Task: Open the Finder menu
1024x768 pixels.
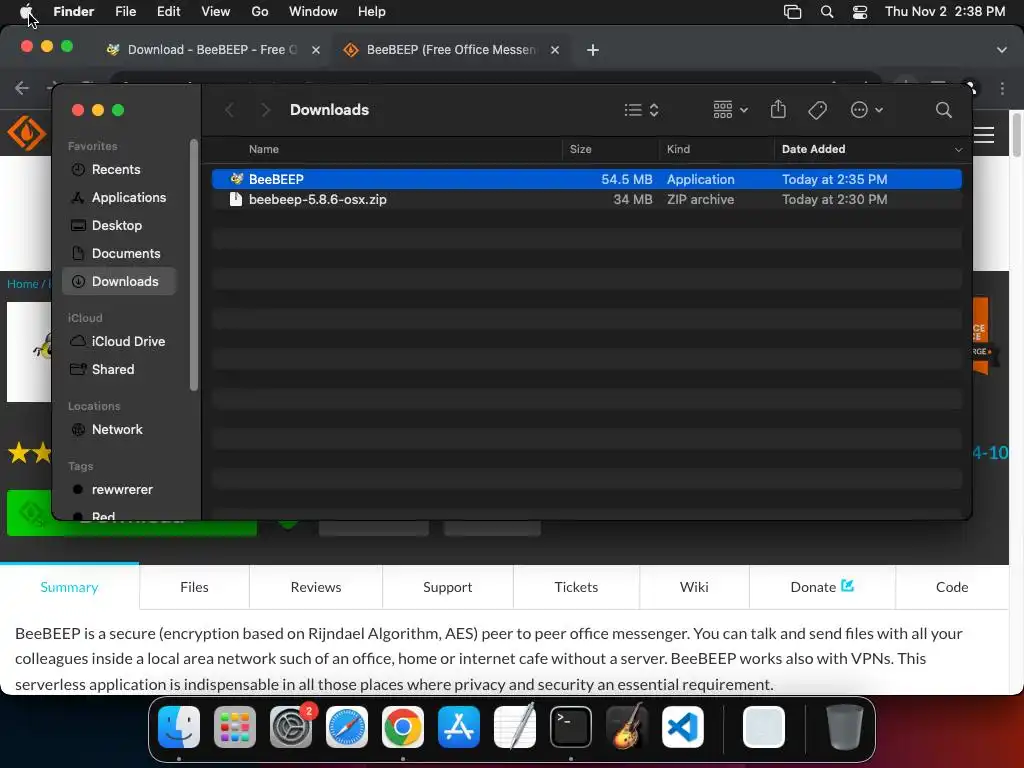Action: 74,12
